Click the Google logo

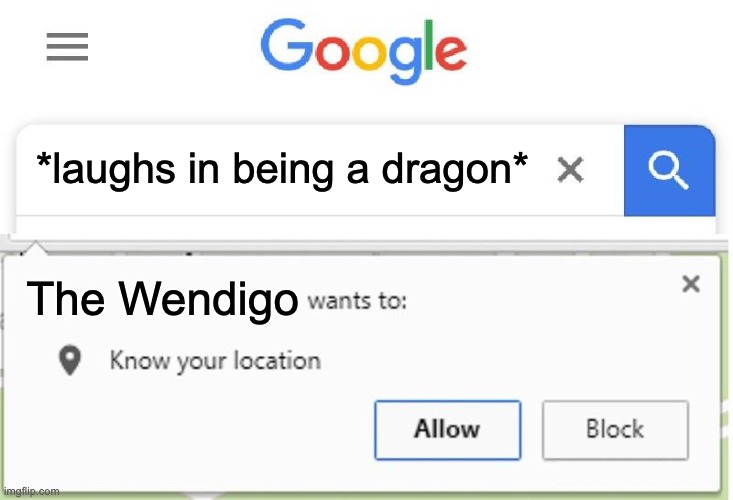(x=364, y=50)
